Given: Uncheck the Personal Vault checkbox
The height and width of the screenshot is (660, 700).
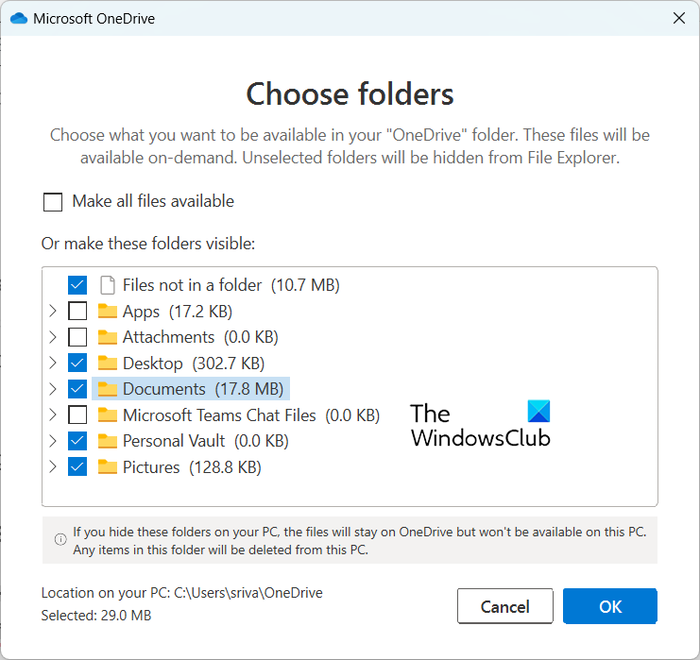Looking at the screenshot, I should [x=77, y=441].
